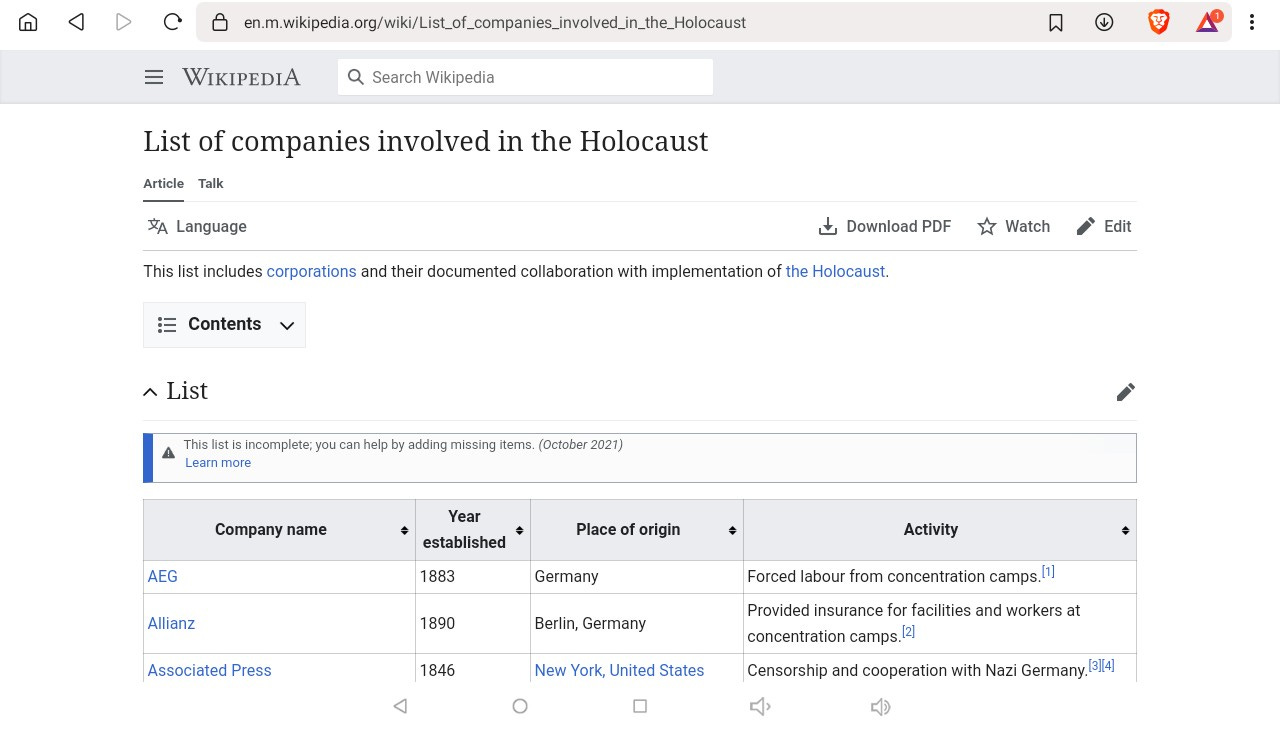Open the Language selector
Screen dimensions: 1280x730
pyautogui.click(x=197, y=226)
